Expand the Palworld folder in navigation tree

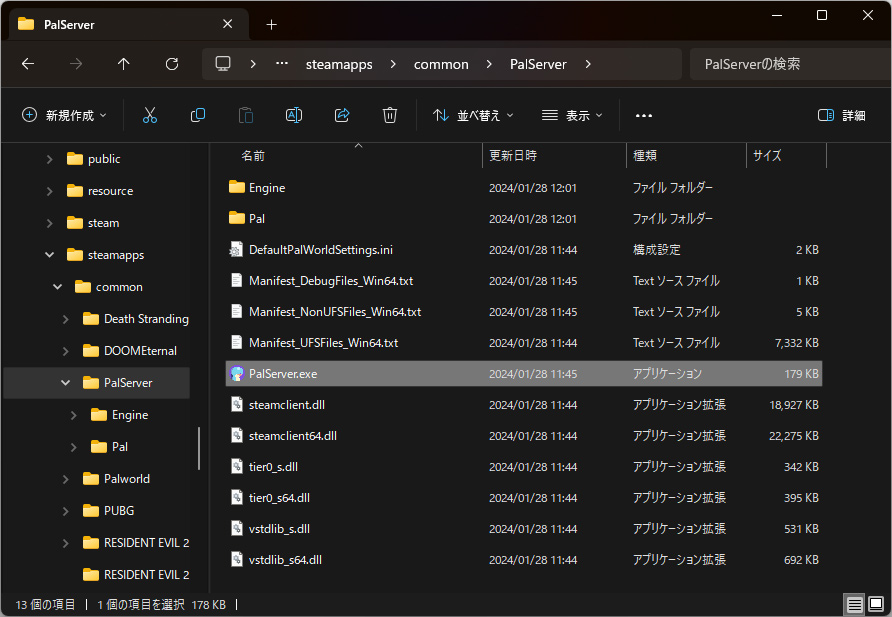click(x=66, y=479)
